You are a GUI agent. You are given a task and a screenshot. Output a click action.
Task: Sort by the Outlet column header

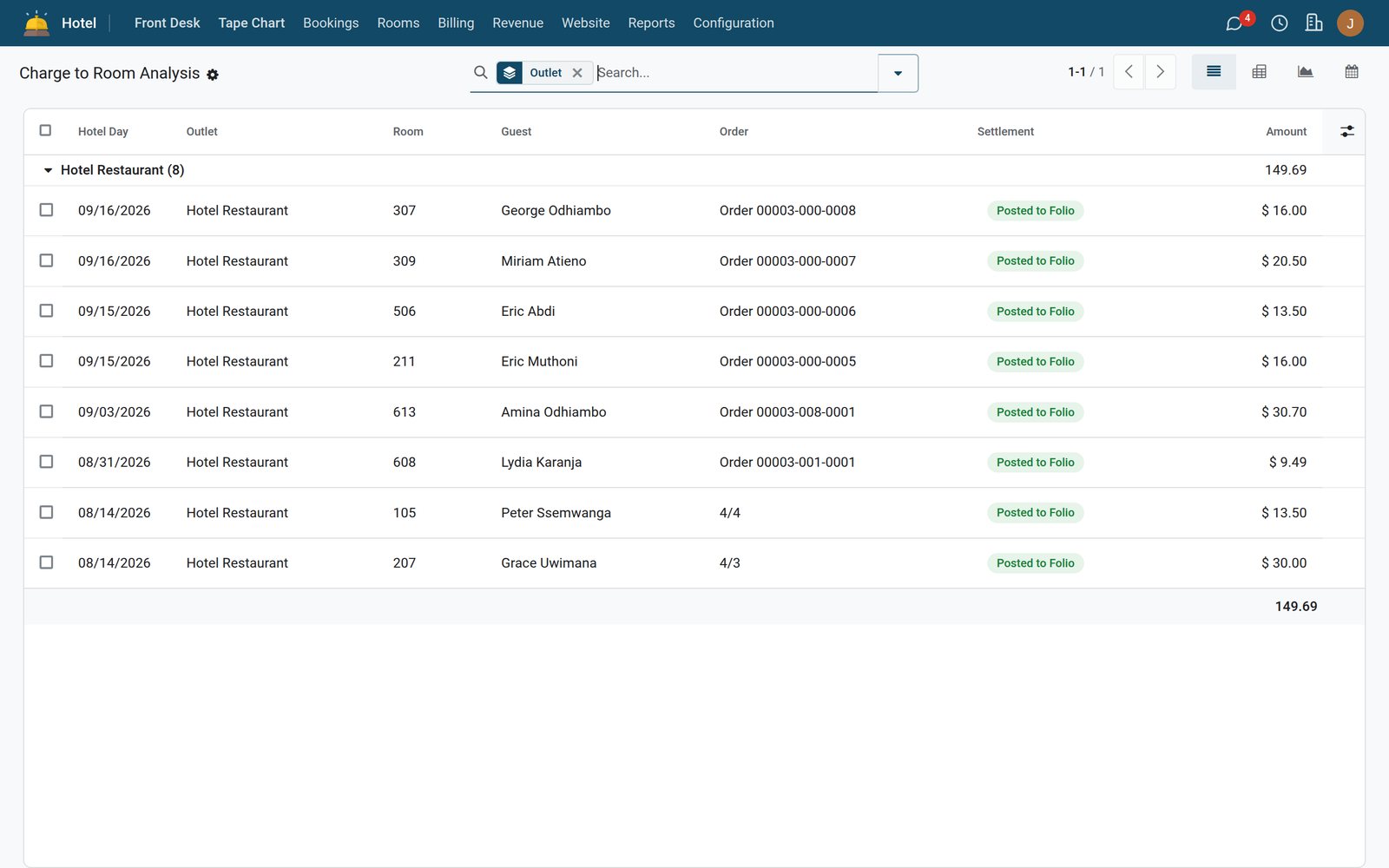202,132
